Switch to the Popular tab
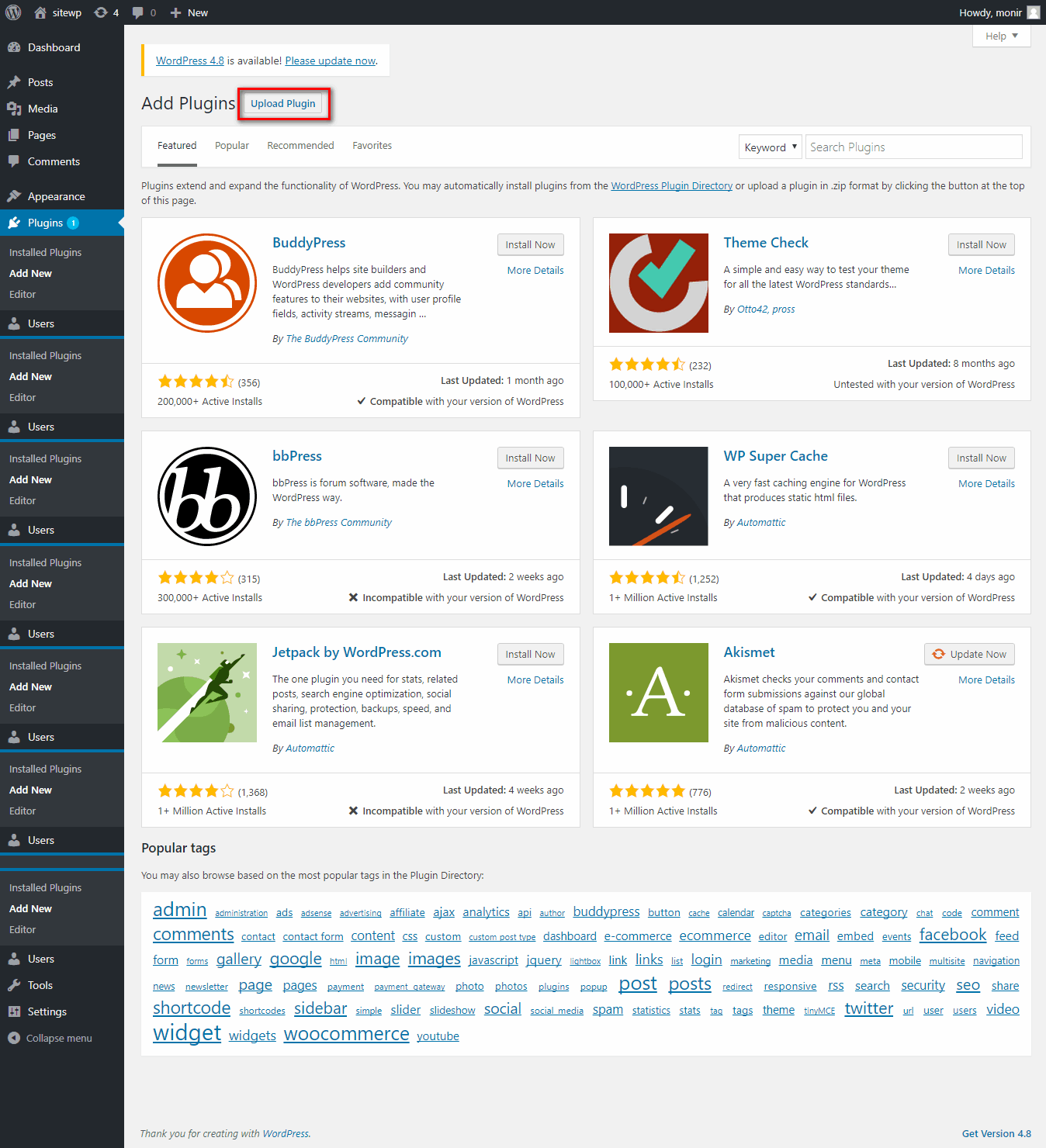Image resolution: width=1046 pixels, height=1148 pixels. coord(232,146)
